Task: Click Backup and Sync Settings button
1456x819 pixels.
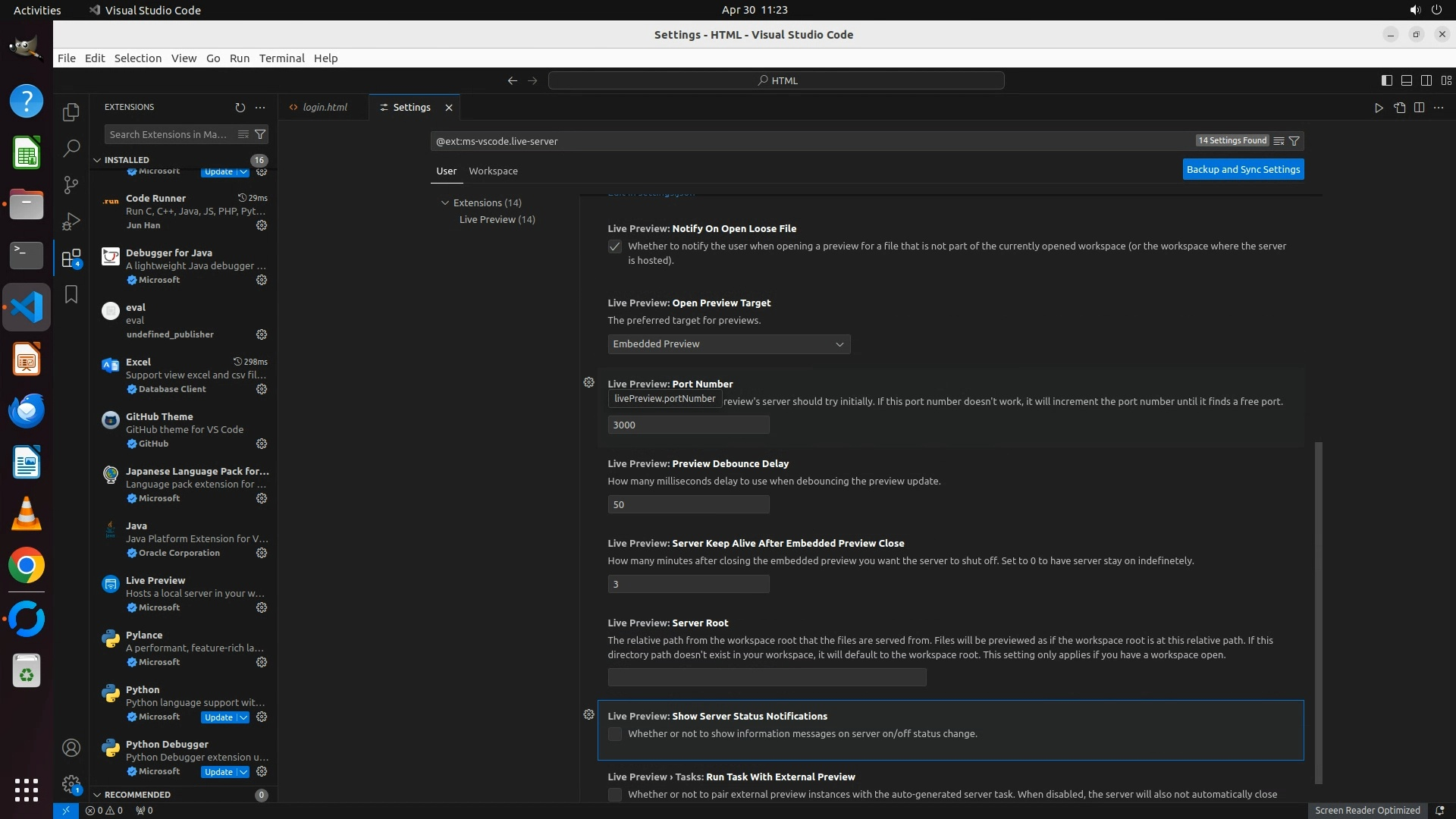Action: coord(1243,170)
